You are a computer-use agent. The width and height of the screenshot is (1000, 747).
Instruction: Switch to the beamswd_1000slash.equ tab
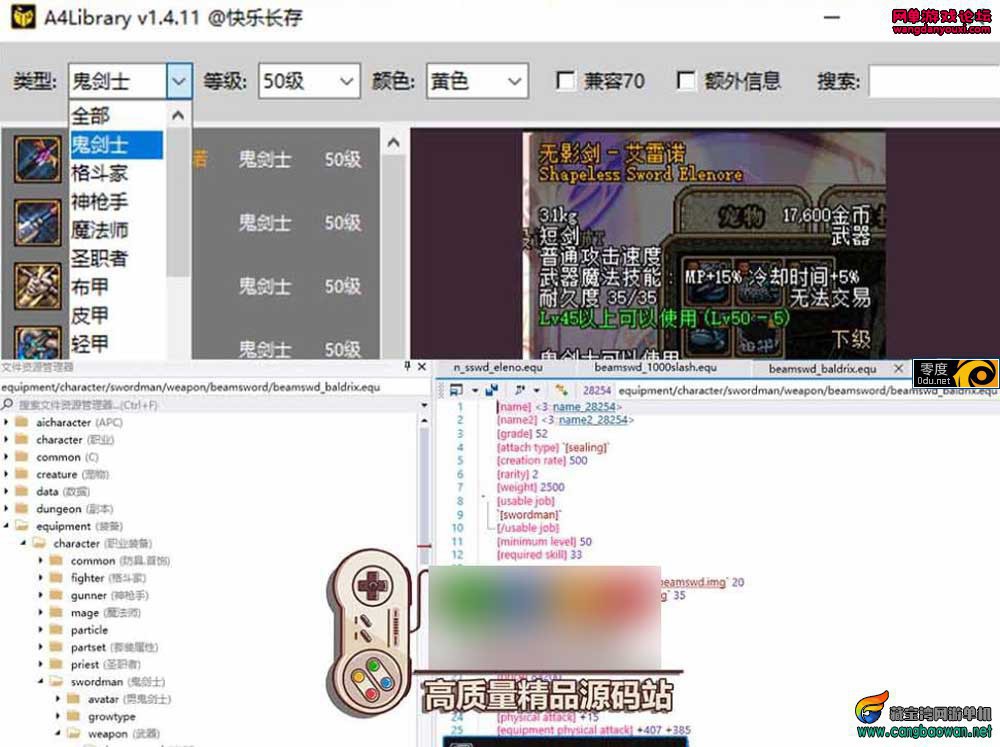pos(656,368)
